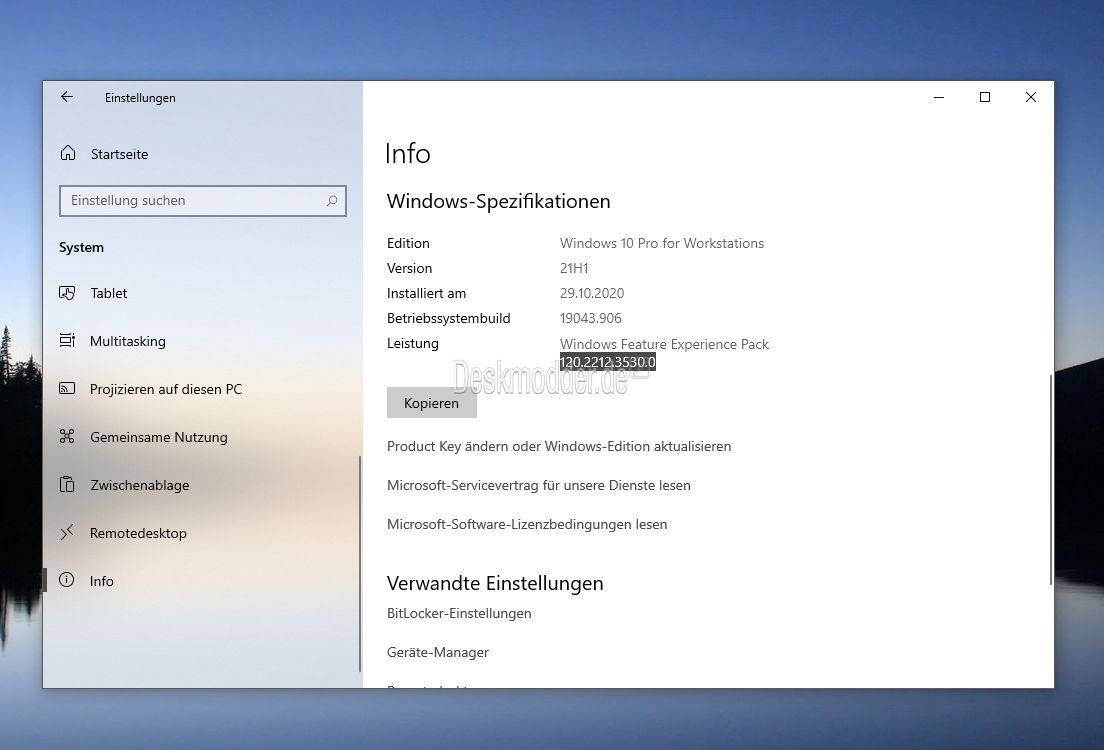
Task: Click the Edition label
Action: [x=408, y=244]
